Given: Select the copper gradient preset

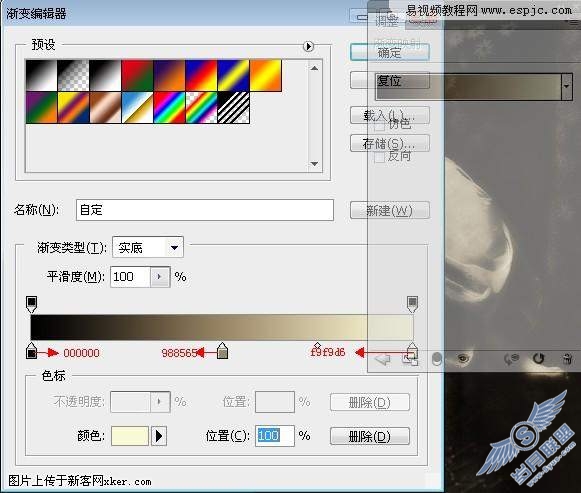Looking at the screenshot, I should point(105,107).
